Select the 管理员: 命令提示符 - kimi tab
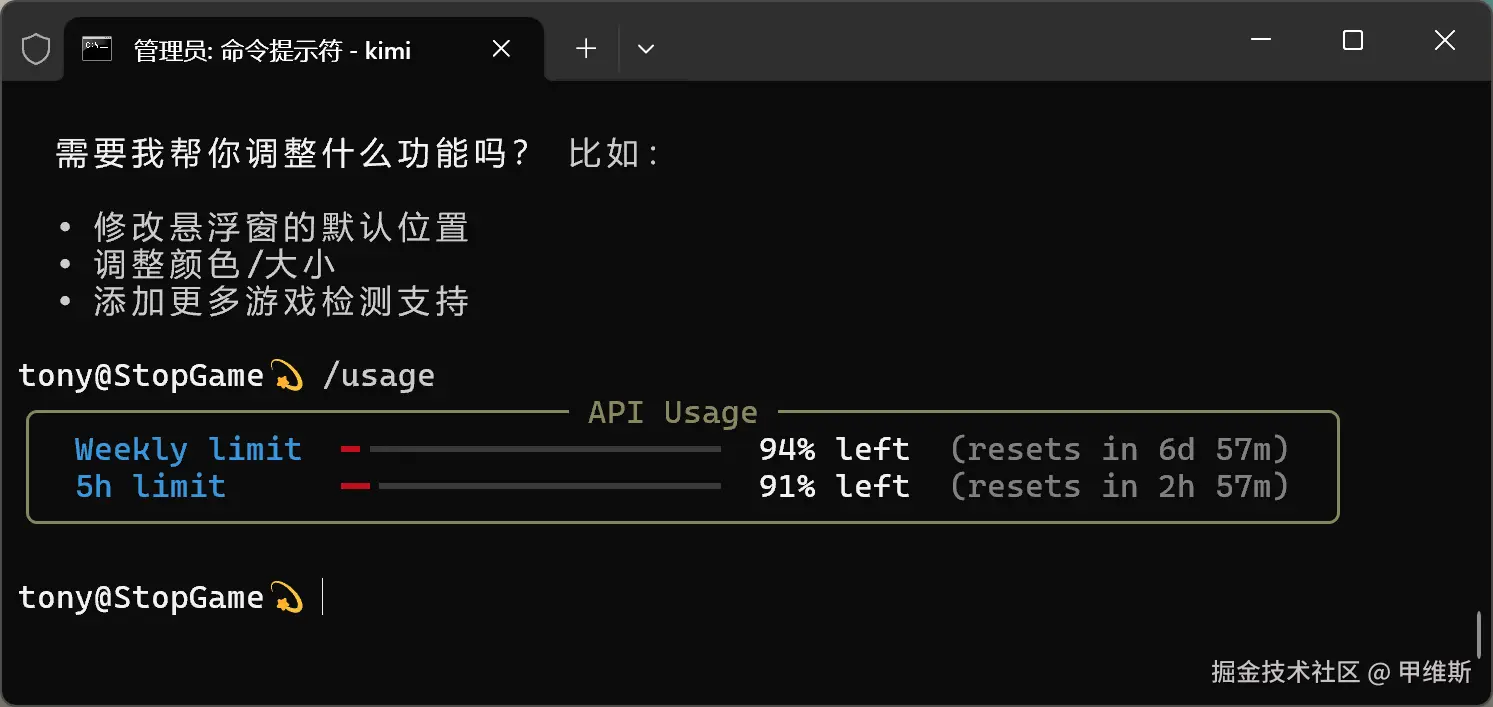Viewport: 1493px width, 707px height. [x=272, y=50]
